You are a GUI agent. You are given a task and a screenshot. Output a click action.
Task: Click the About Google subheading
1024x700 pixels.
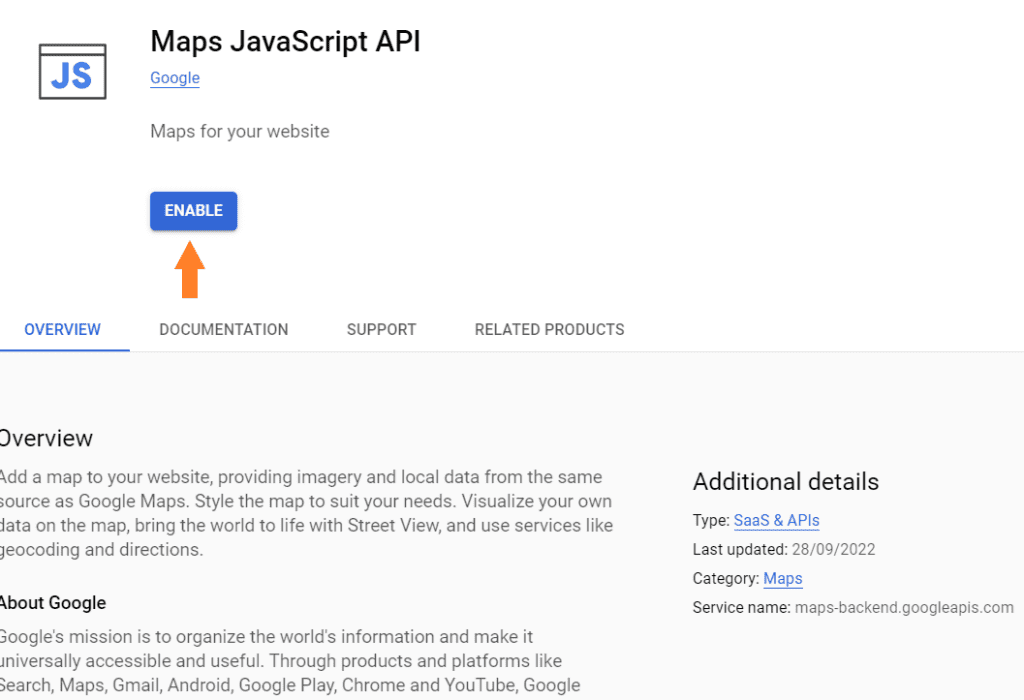pyautogui.click(x=53, y=603)
